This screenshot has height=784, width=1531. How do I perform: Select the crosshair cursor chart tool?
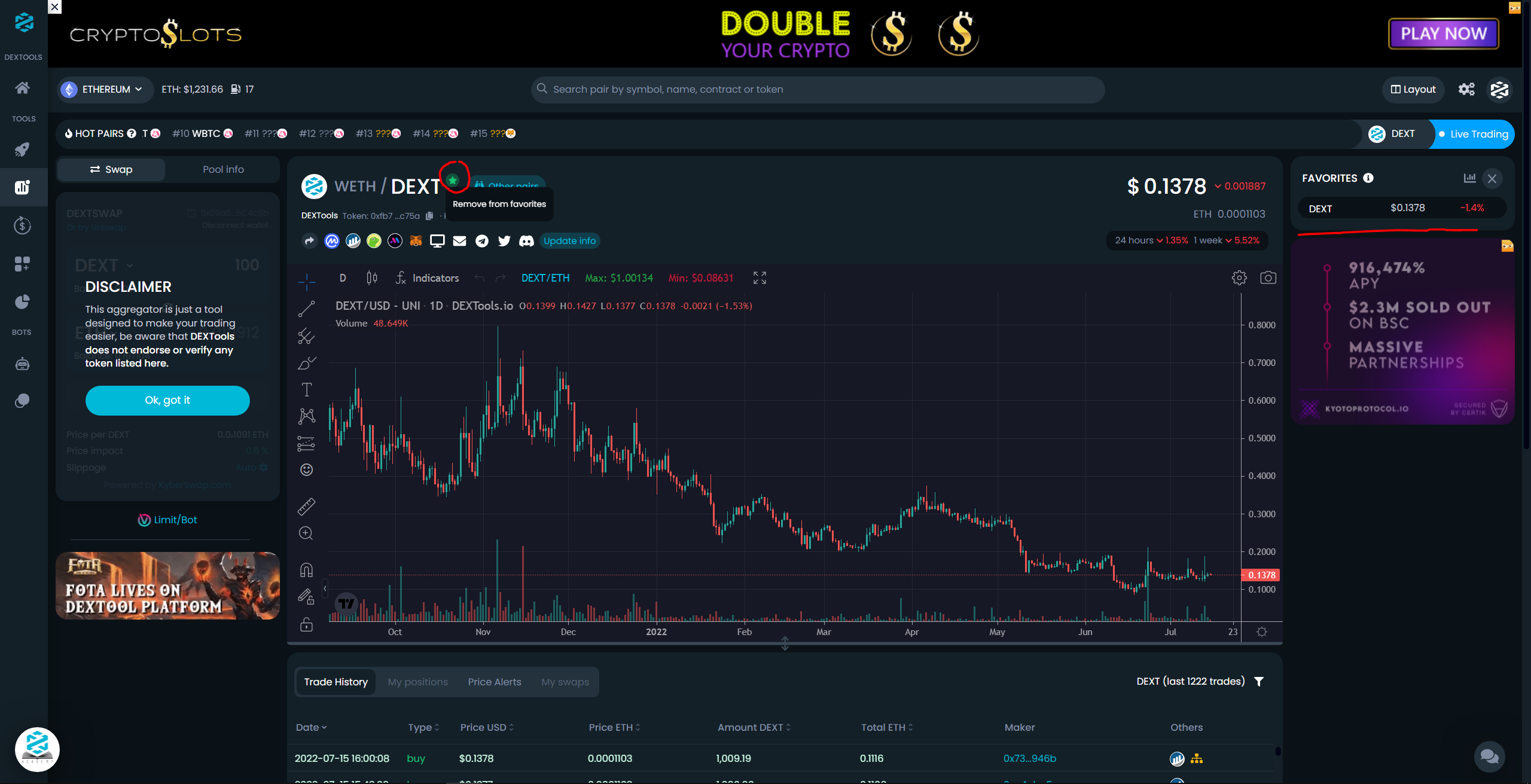click(307, 282)
